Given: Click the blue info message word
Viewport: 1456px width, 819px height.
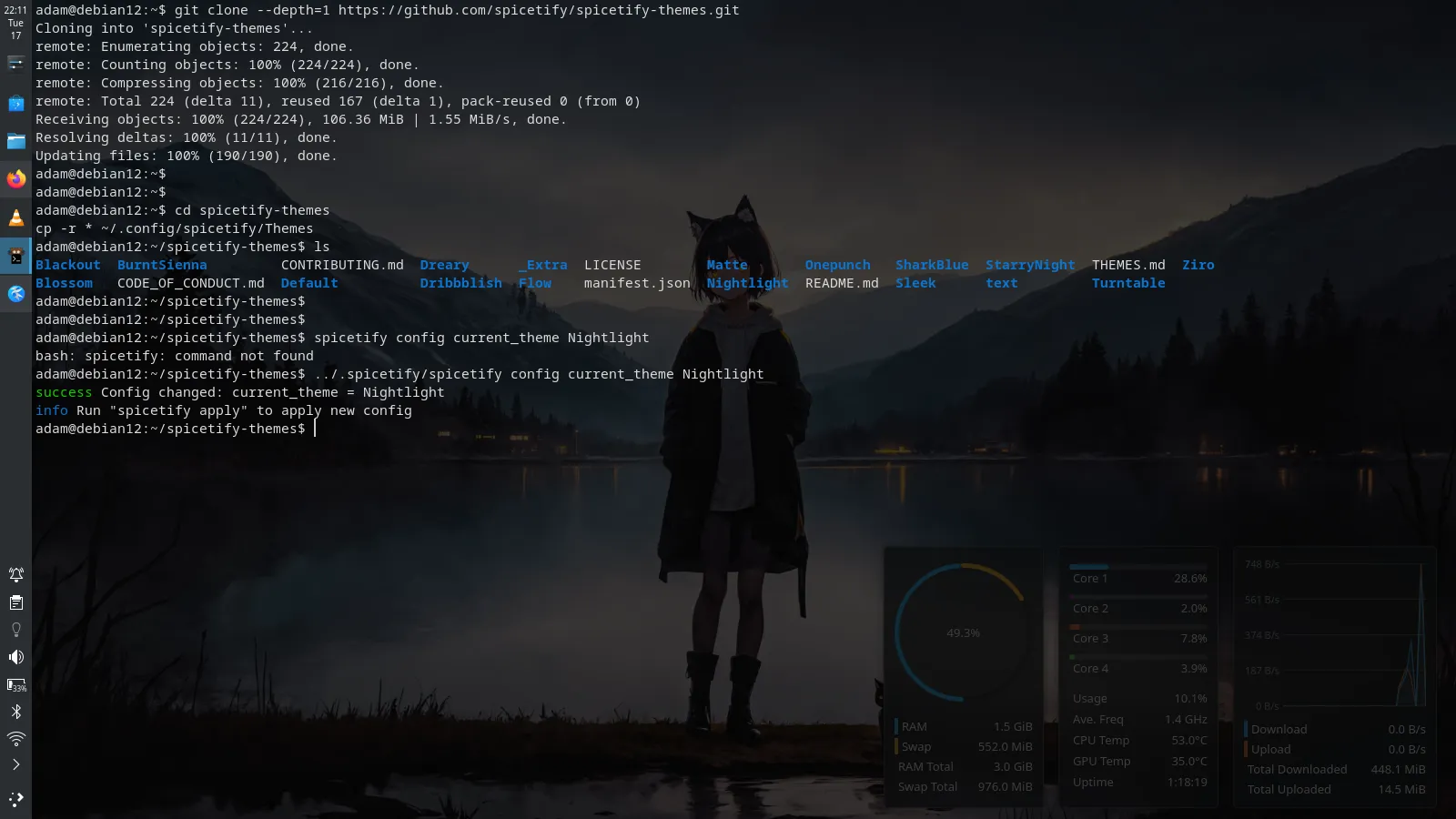Looking at the screenshot, I should pos(52,410).
